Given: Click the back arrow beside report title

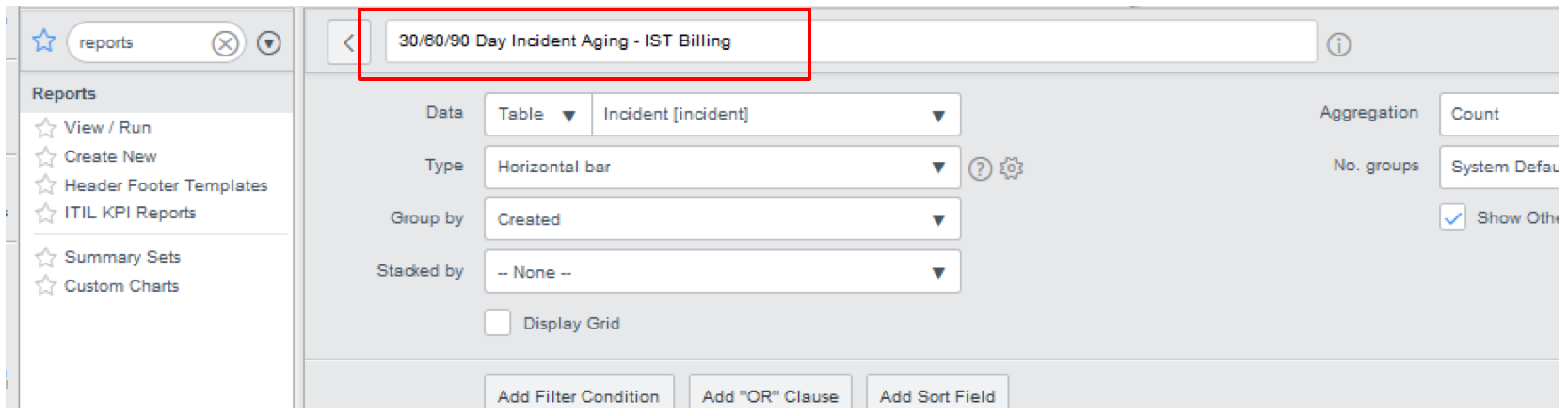Looking at the screenshot, I should tap(348, 42).
